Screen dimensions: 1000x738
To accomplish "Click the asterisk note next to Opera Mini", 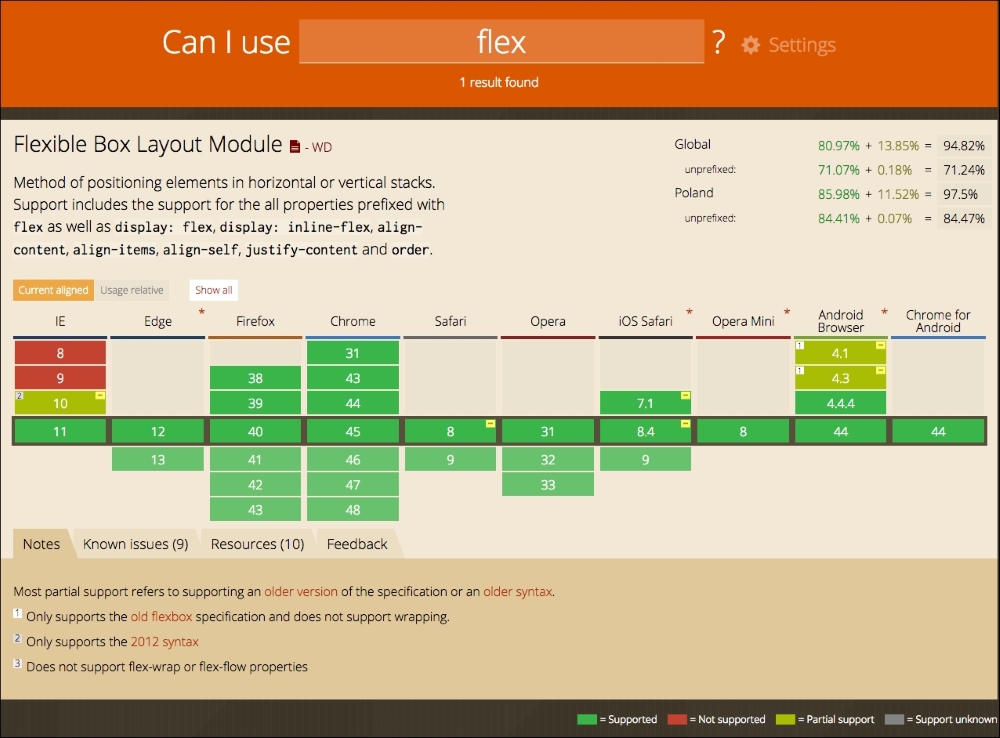I will click(x=787, y=312).
